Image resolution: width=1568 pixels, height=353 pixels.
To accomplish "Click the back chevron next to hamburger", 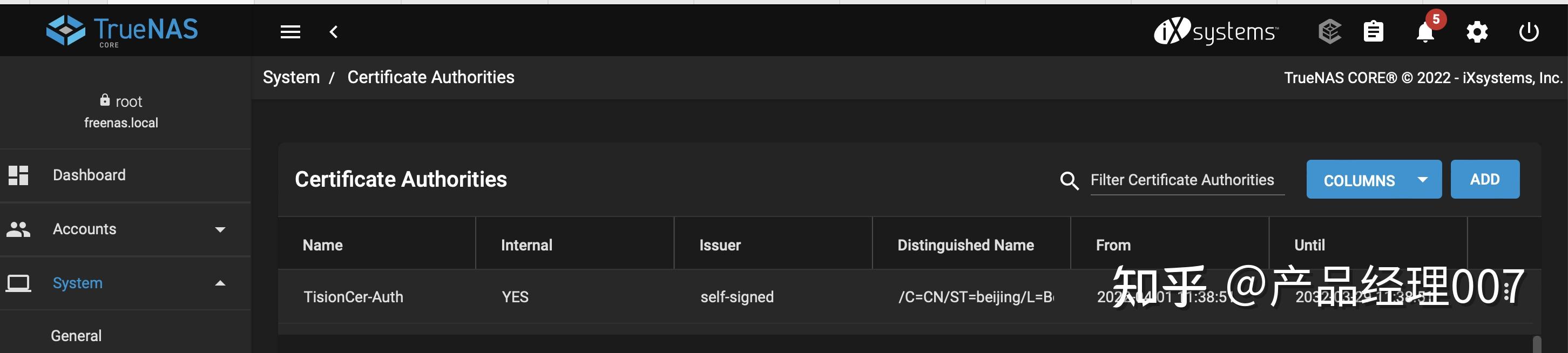I will [x=334, y=31].
